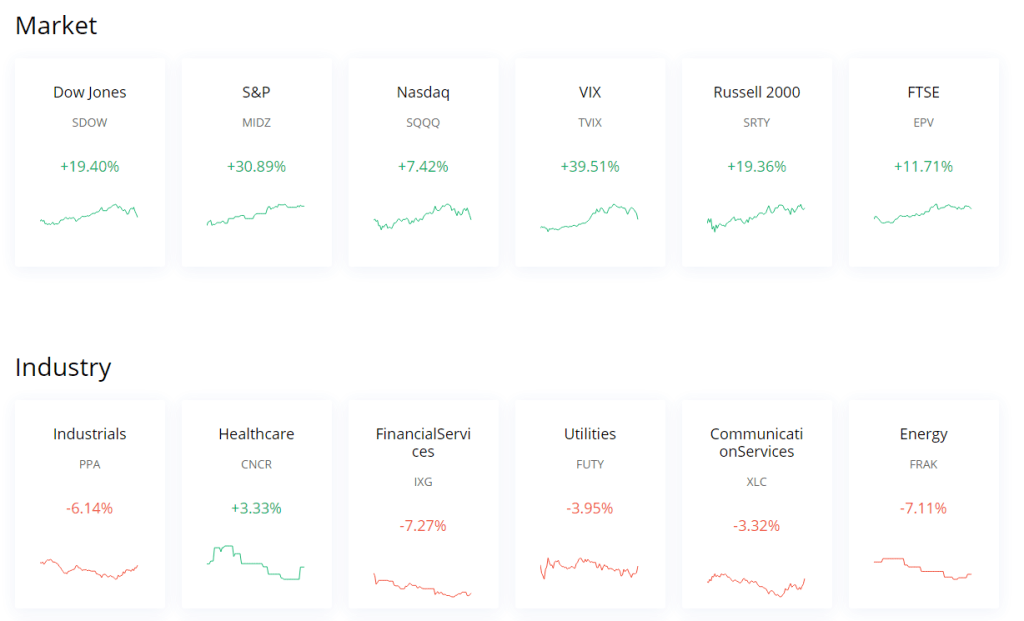
Task: Click the Healthcare green sparkline chart
Action: [x=256, y=563]
